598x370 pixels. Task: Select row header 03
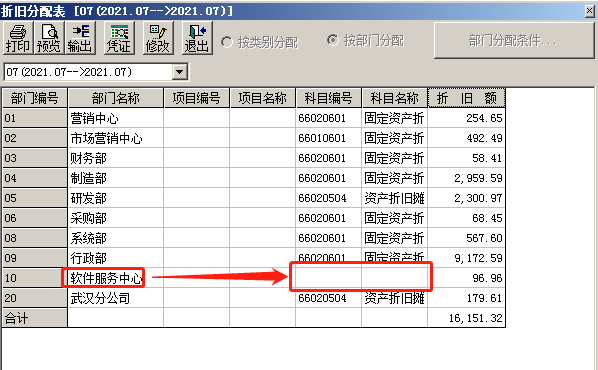[x=35, y=158]
